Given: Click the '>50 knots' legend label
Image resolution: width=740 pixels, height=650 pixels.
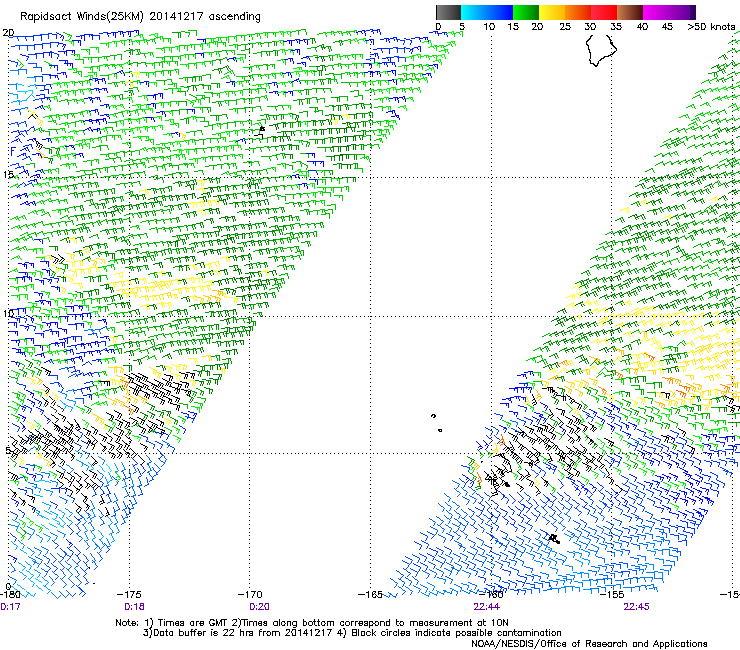Looking at the screenshot, I should (711, 27).
